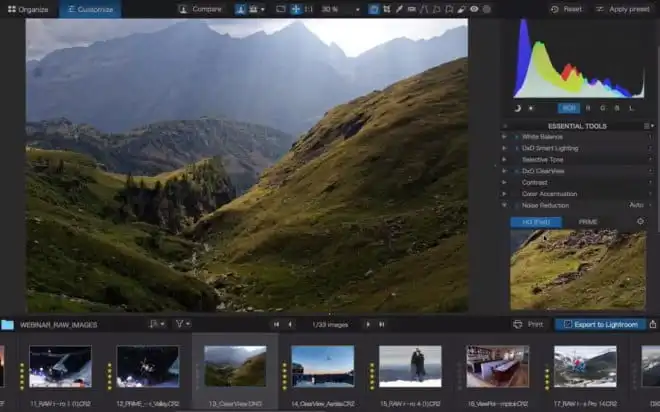Viewport: 660px width, 412px height.
Task: Expand the DxO Smart Lighting section
Action: tap(504, 148)
